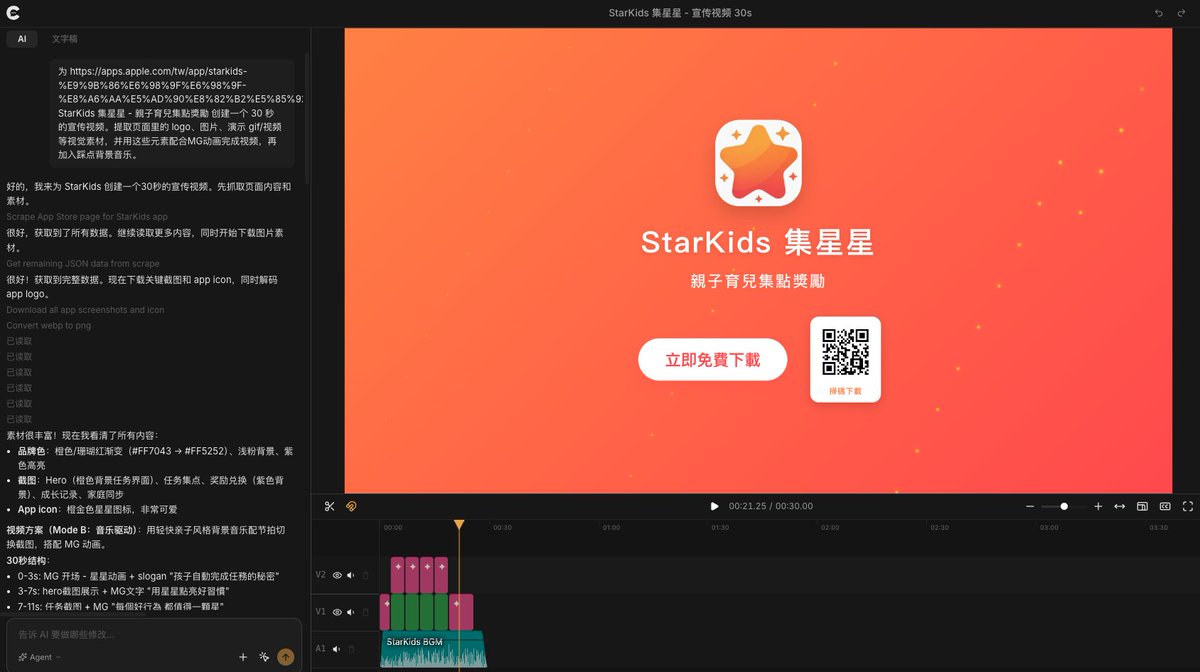
Task: Expand Scrape App Store page for StarKids app step
Action: click(87, 217)
